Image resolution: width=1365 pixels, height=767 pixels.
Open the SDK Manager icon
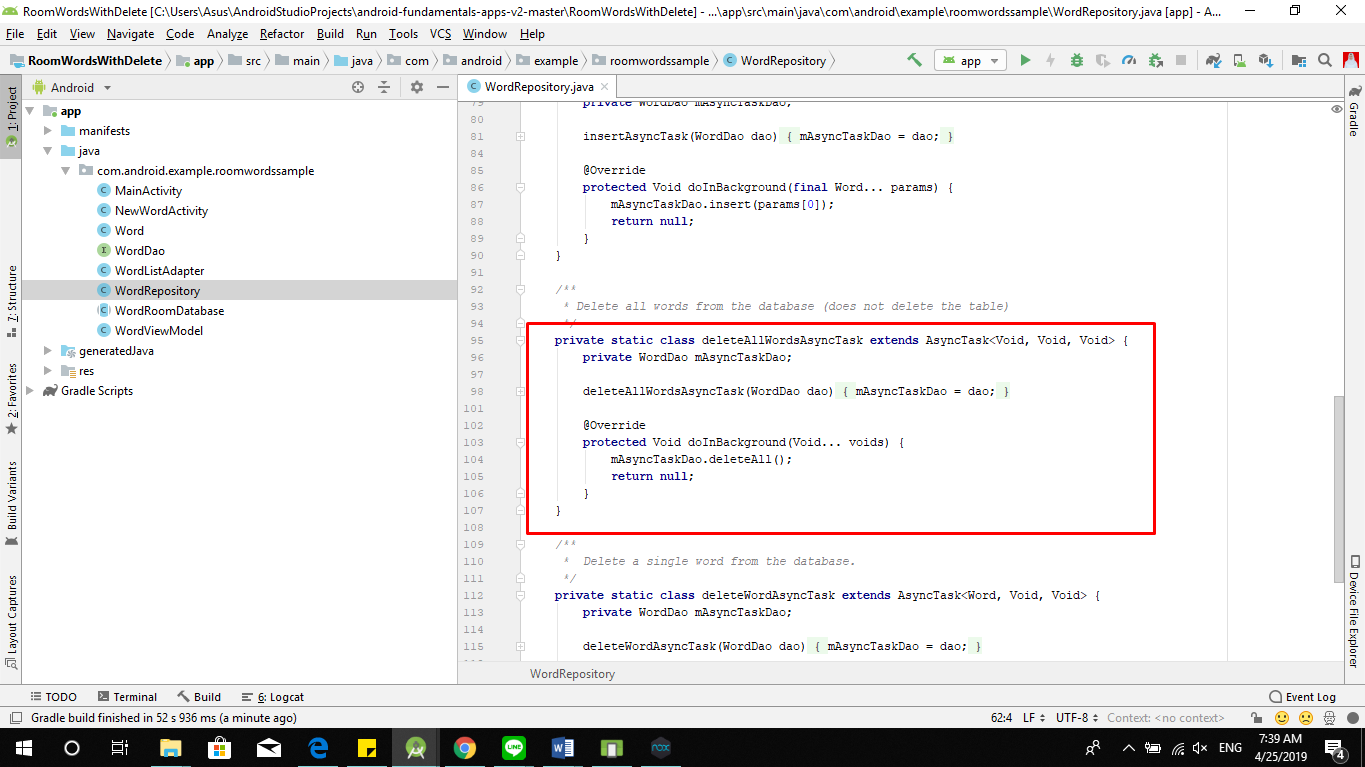click(1267, 60)
